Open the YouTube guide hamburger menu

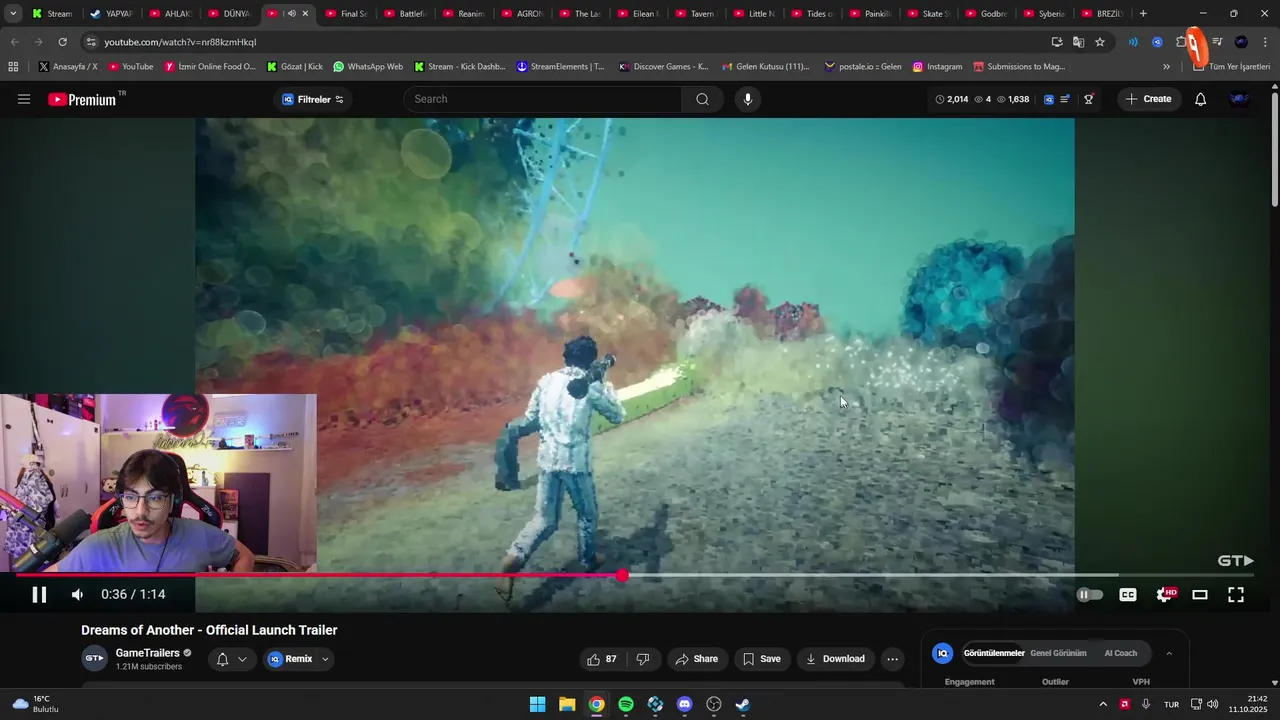point(24,99)
